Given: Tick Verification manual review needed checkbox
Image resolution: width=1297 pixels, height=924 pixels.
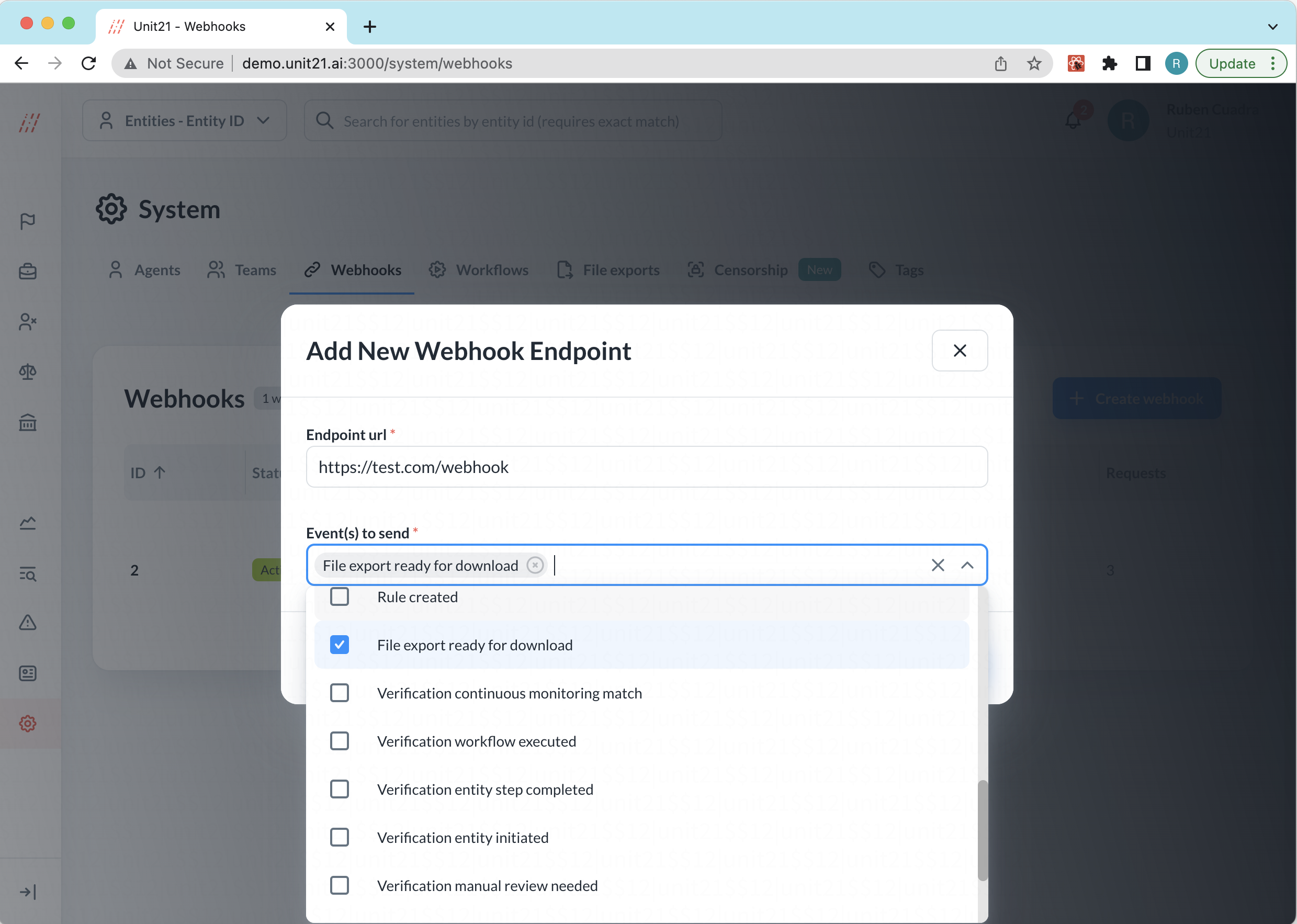Looking at the screenshot, I should [x=340, y=885].
